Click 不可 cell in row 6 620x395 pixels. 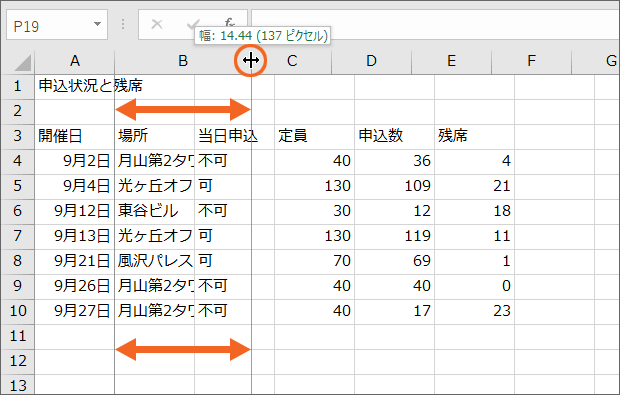point(234,211)
